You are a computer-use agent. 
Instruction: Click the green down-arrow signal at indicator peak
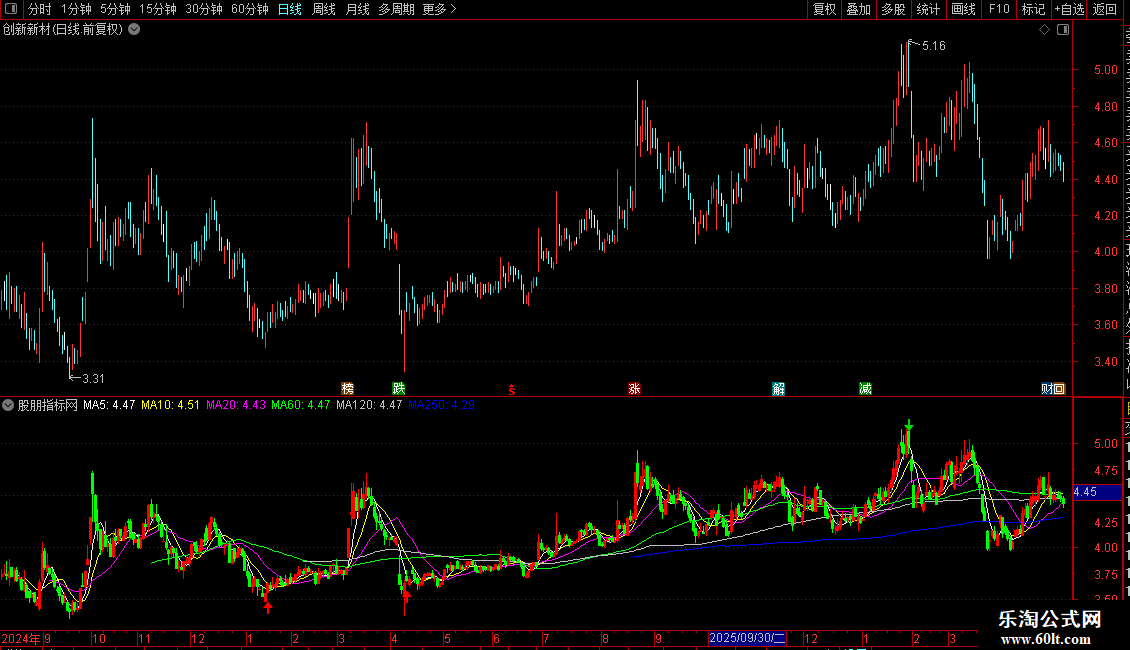909,426
